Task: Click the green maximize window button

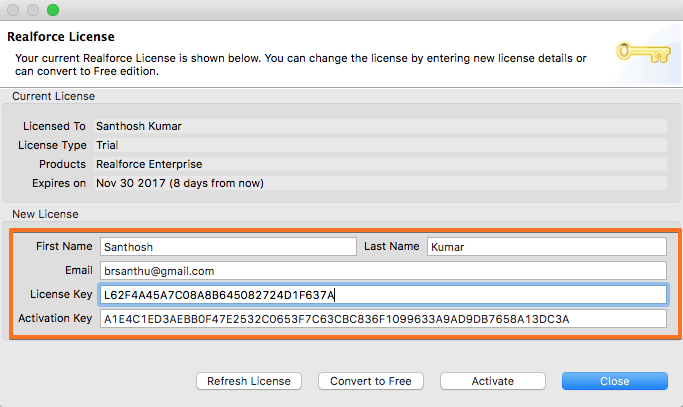Action: click(x=53, y=10)
